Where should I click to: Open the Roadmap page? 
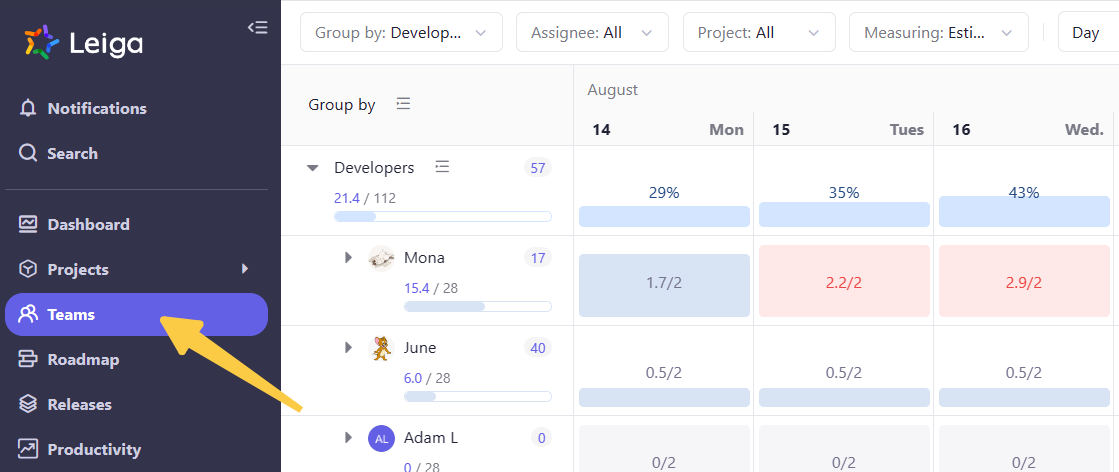[x=136, y=359]
